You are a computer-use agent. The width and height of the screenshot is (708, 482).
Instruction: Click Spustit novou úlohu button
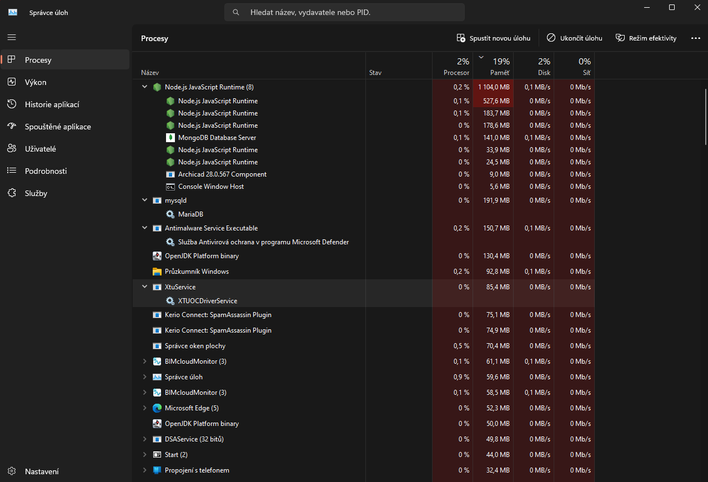point(493,38)
